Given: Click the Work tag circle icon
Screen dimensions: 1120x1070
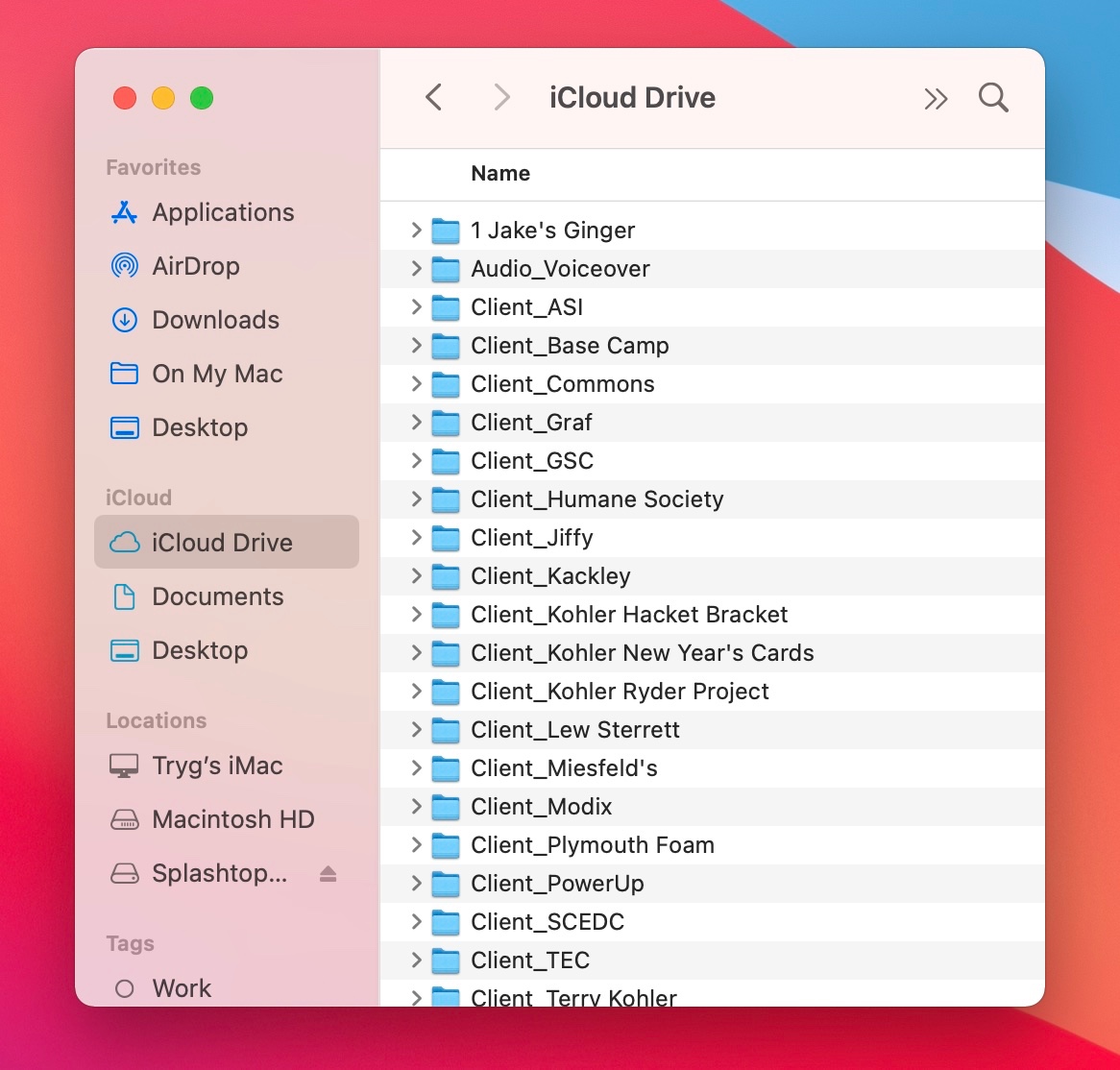Looking at the screenshot, I should point(124,988).
